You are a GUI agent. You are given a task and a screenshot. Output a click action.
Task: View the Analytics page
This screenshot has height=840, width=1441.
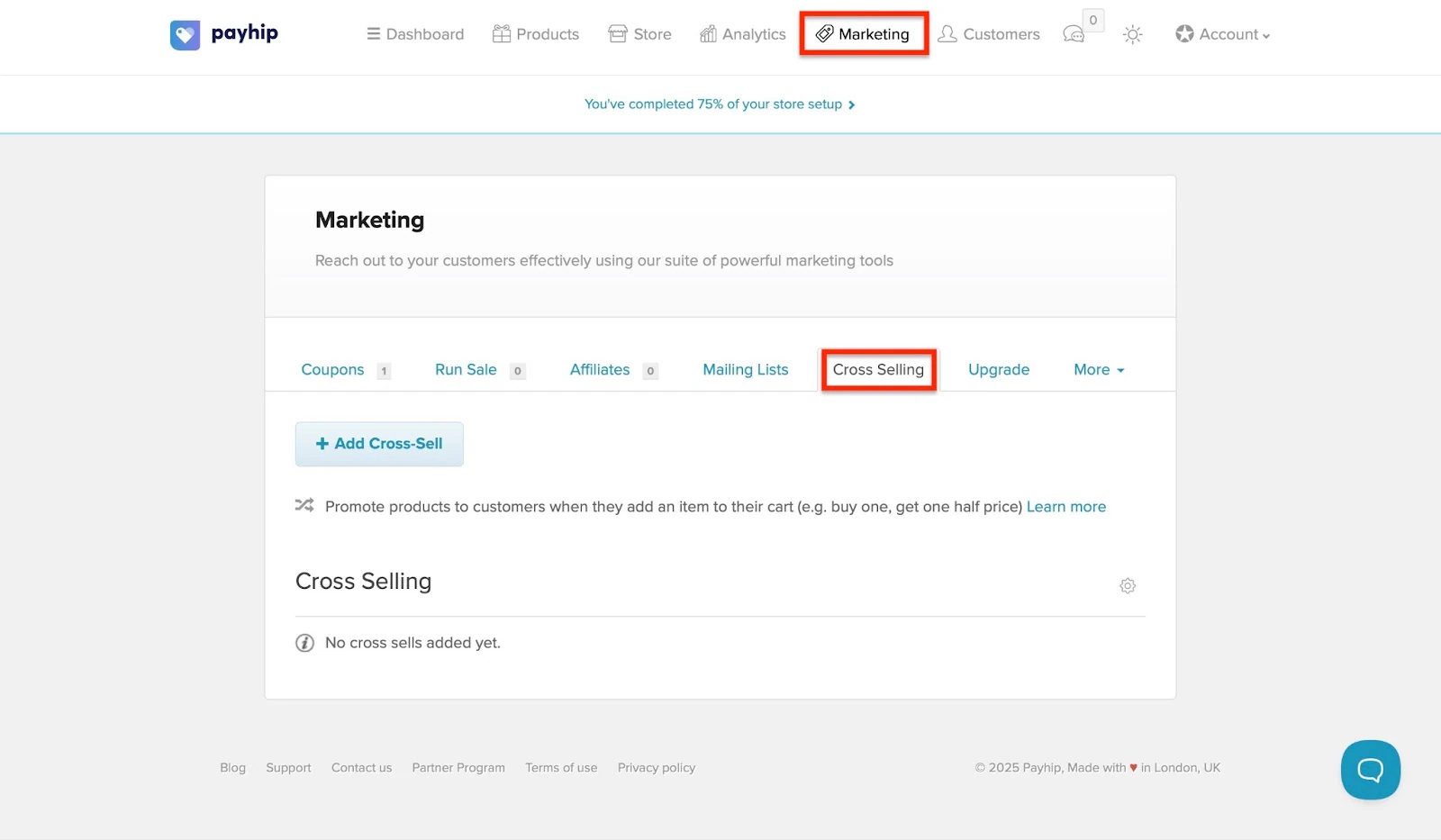click(x=743, y=34)
